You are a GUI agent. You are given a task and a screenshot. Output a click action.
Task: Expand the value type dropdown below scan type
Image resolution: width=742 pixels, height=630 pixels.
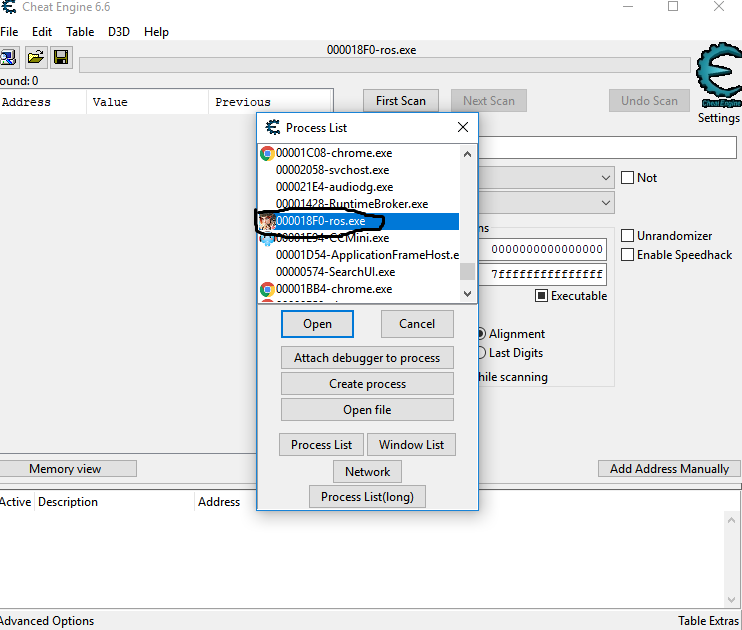pos(605,203)
